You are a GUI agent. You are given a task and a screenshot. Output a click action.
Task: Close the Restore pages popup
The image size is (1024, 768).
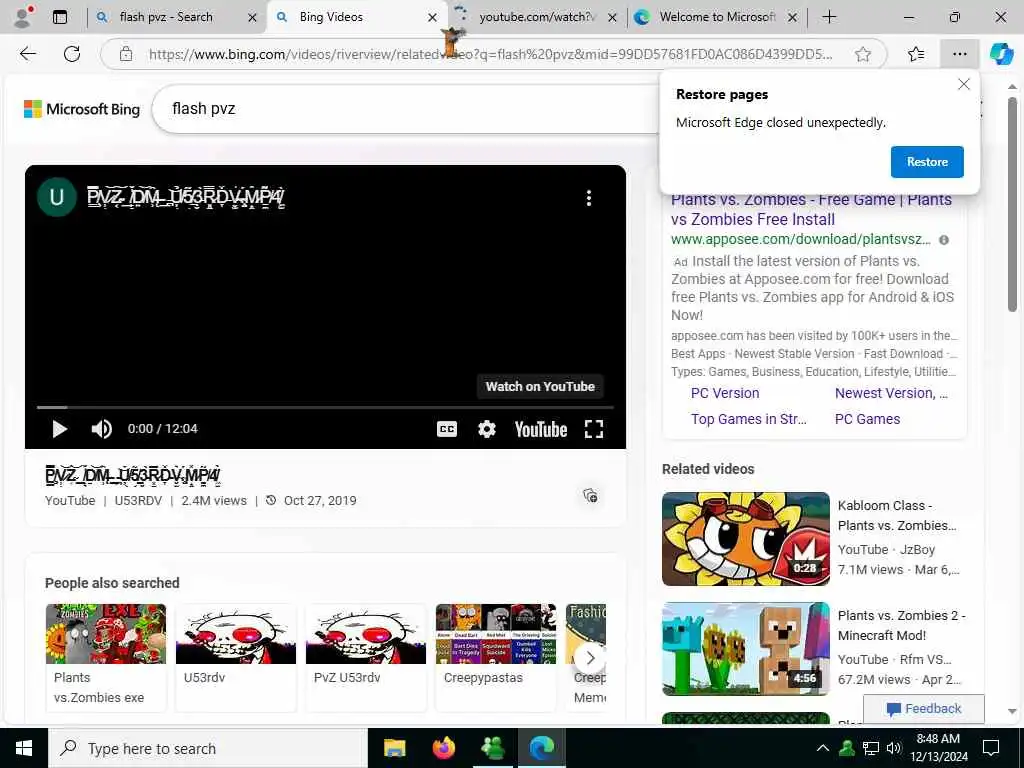tap(963, 84)
